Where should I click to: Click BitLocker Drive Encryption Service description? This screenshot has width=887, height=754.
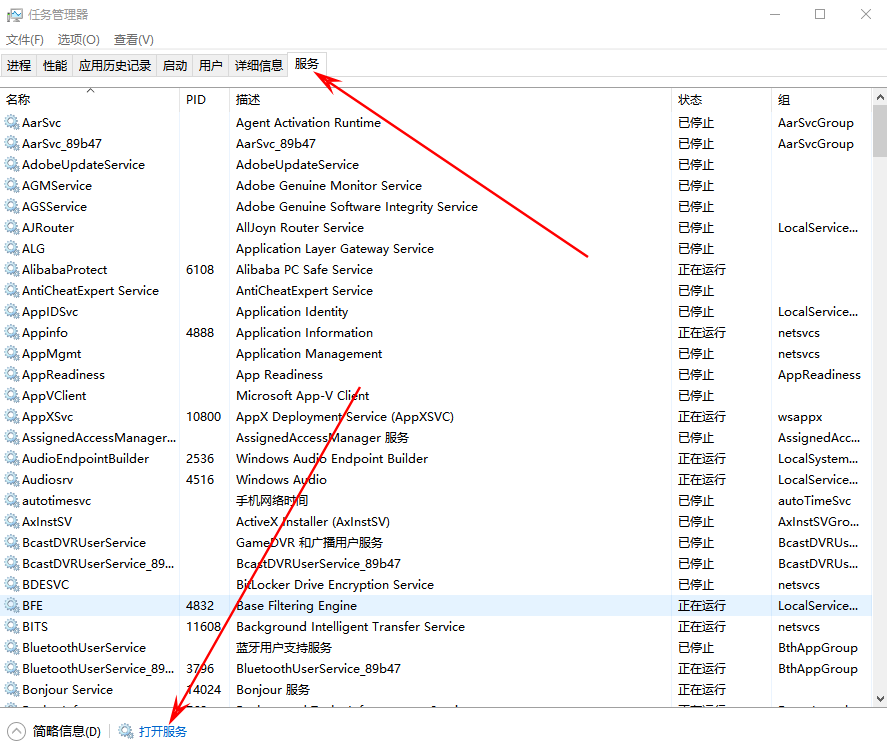[x=335, y=584]
